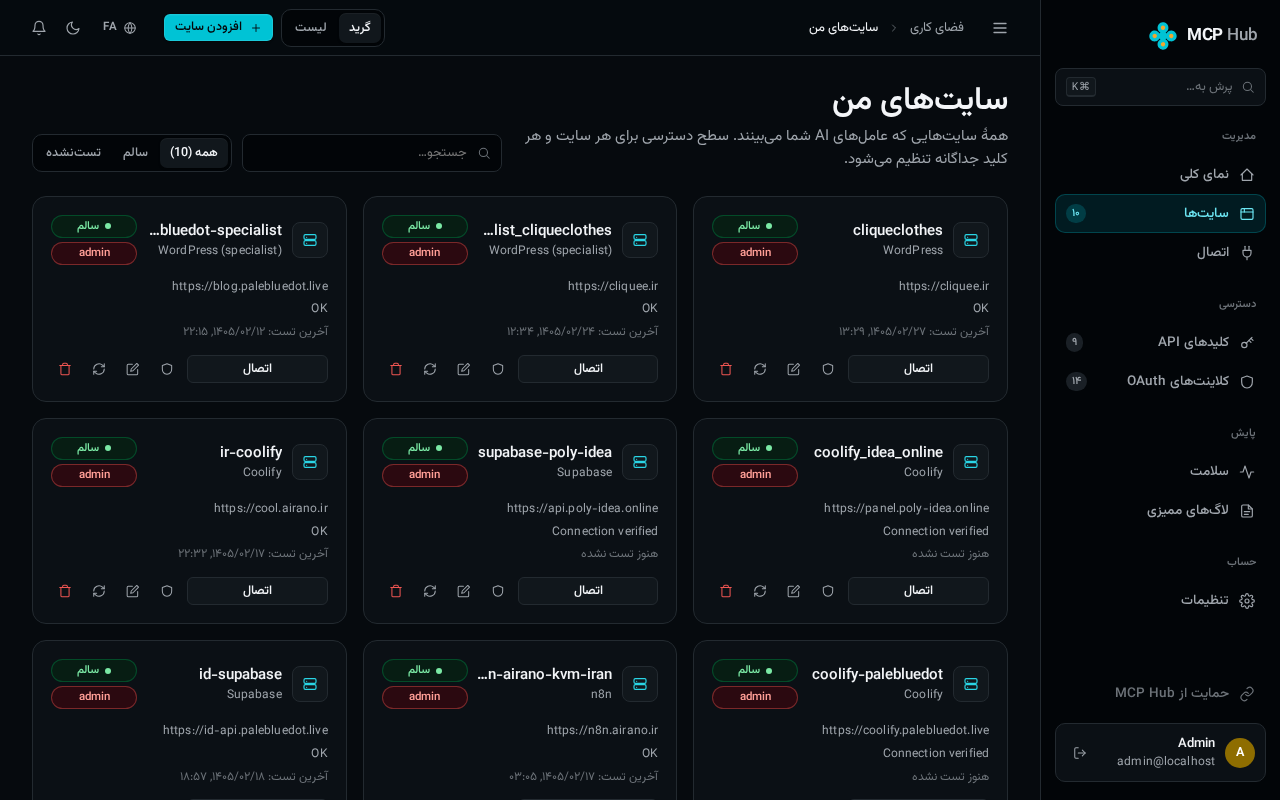
Task: Select the blog.palebluedot.live URL text
Action: pos(250,286)
